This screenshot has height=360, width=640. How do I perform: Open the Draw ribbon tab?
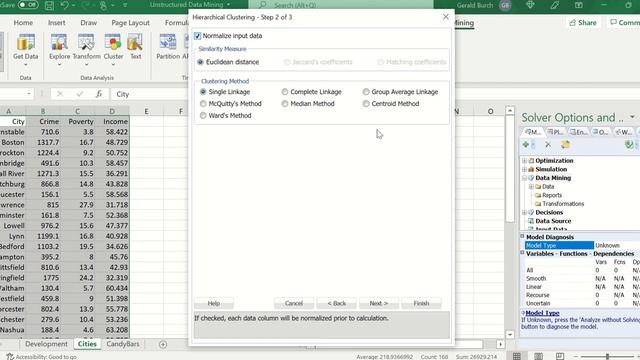(89, 23)
